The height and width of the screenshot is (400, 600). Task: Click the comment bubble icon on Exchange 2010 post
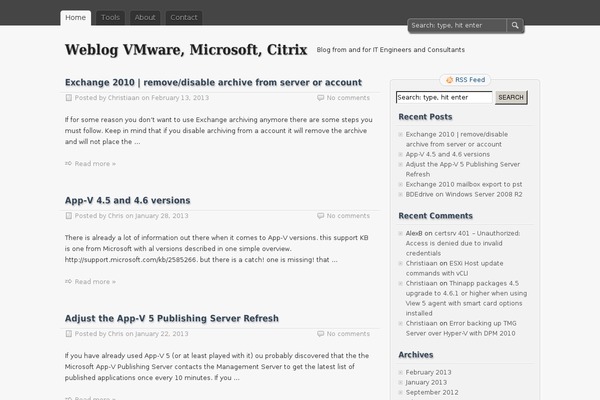pyautogui.click(x=320, y=98)
